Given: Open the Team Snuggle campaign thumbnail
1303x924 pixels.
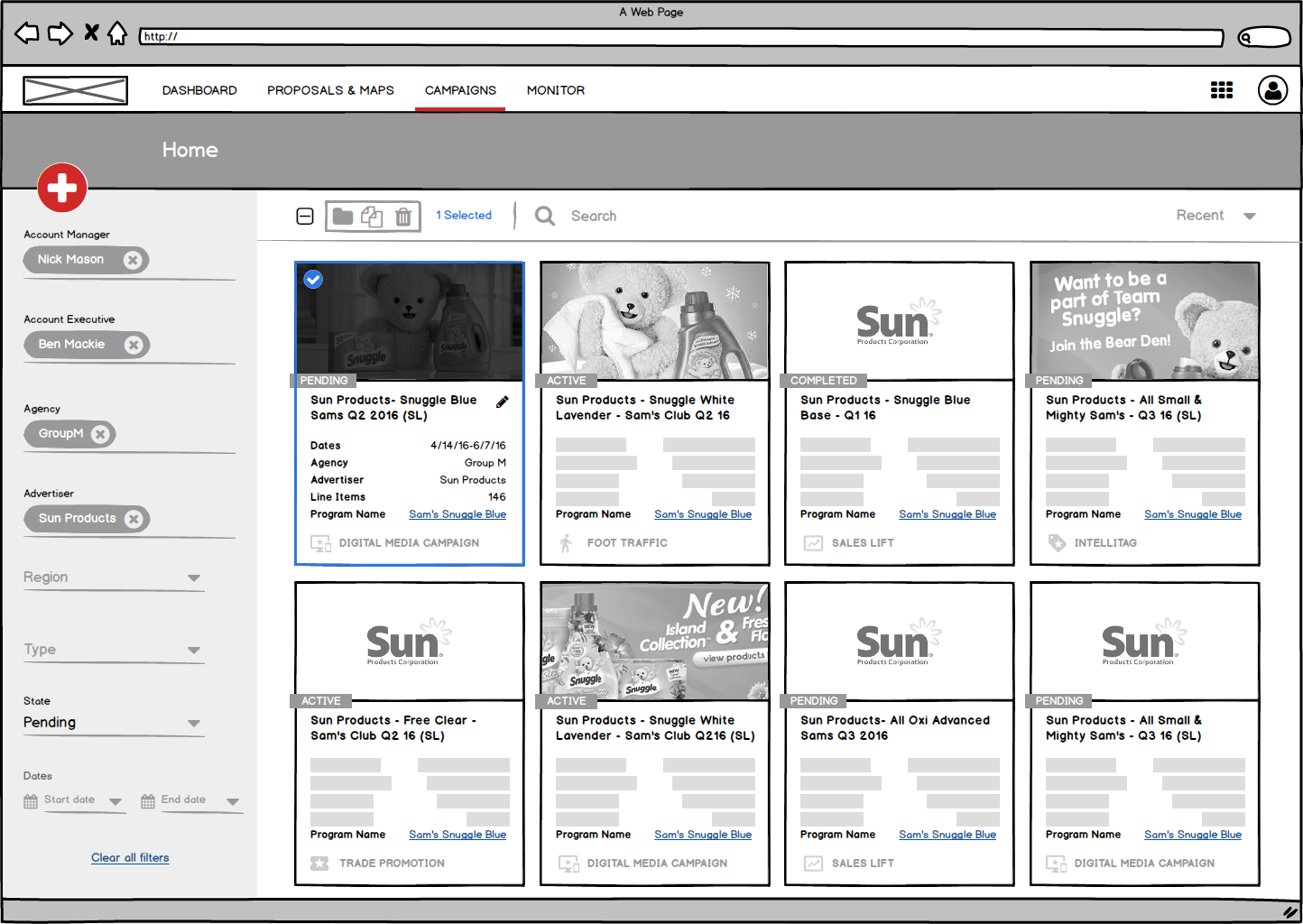Looking at the screenshot, I should click(1144, 320).
